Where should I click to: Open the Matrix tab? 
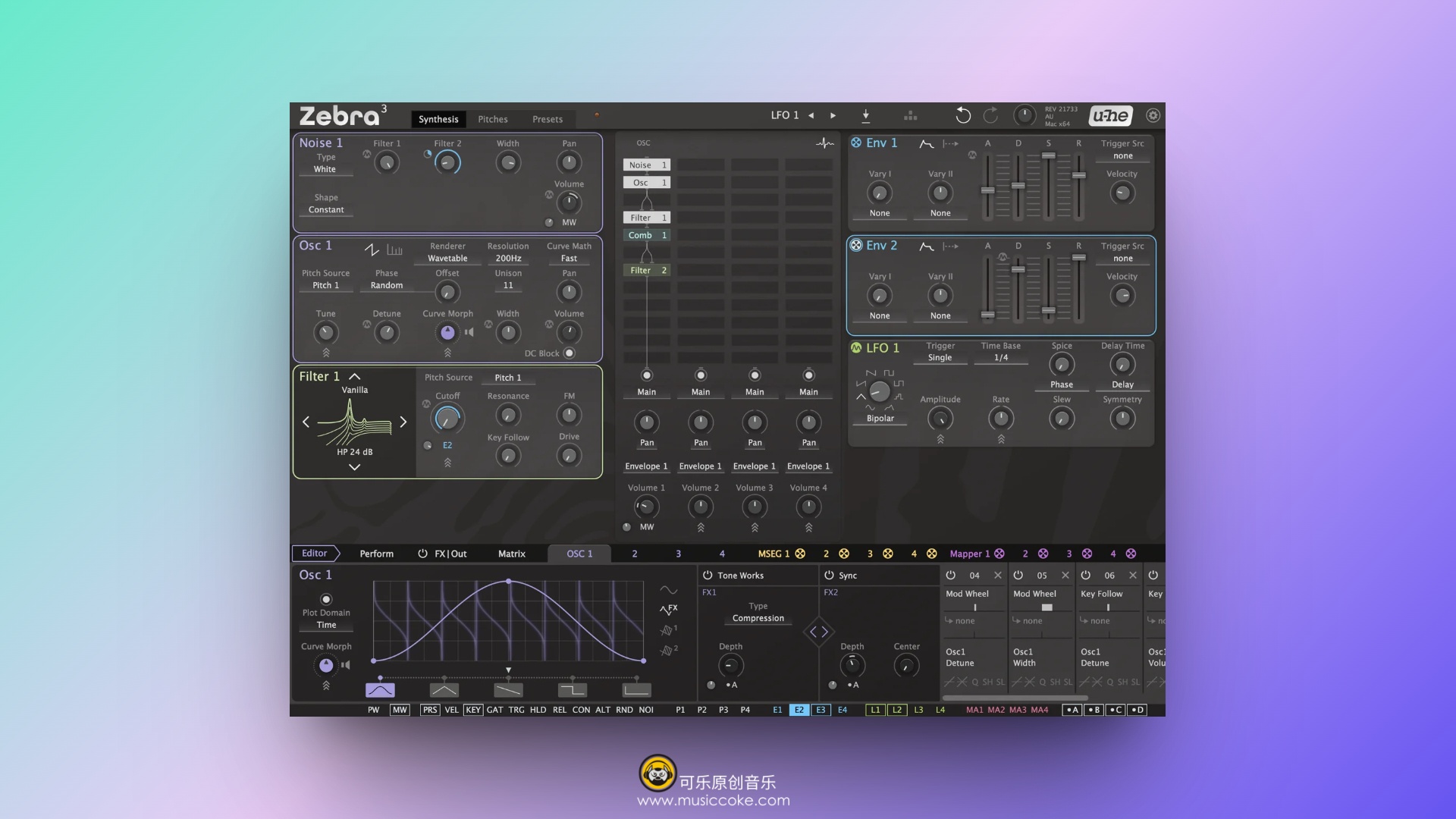[x=511, y=554]
